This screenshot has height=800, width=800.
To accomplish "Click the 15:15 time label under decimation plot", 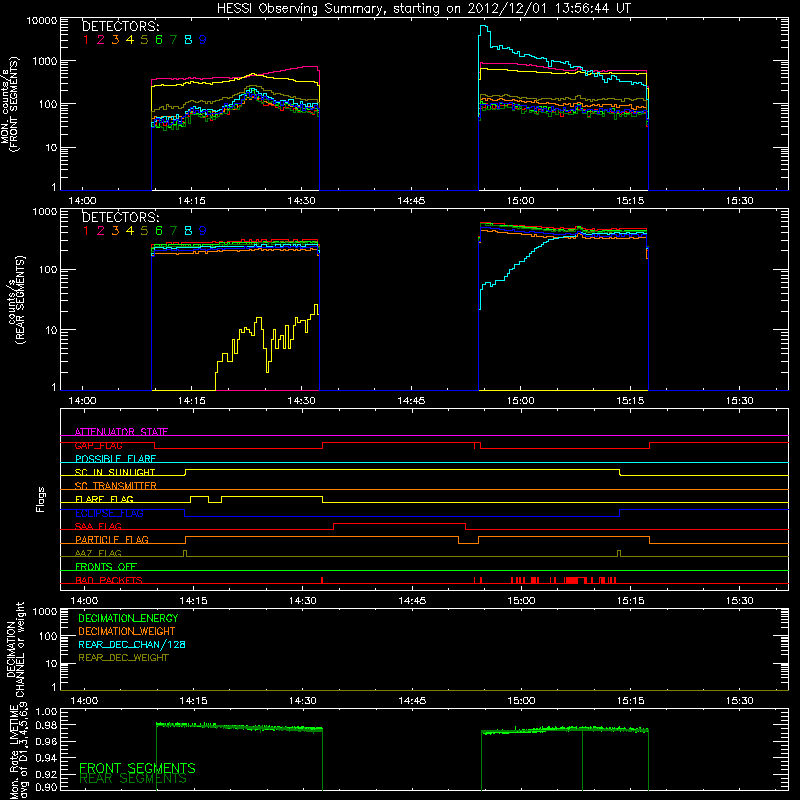I will [x=631, y=701].
